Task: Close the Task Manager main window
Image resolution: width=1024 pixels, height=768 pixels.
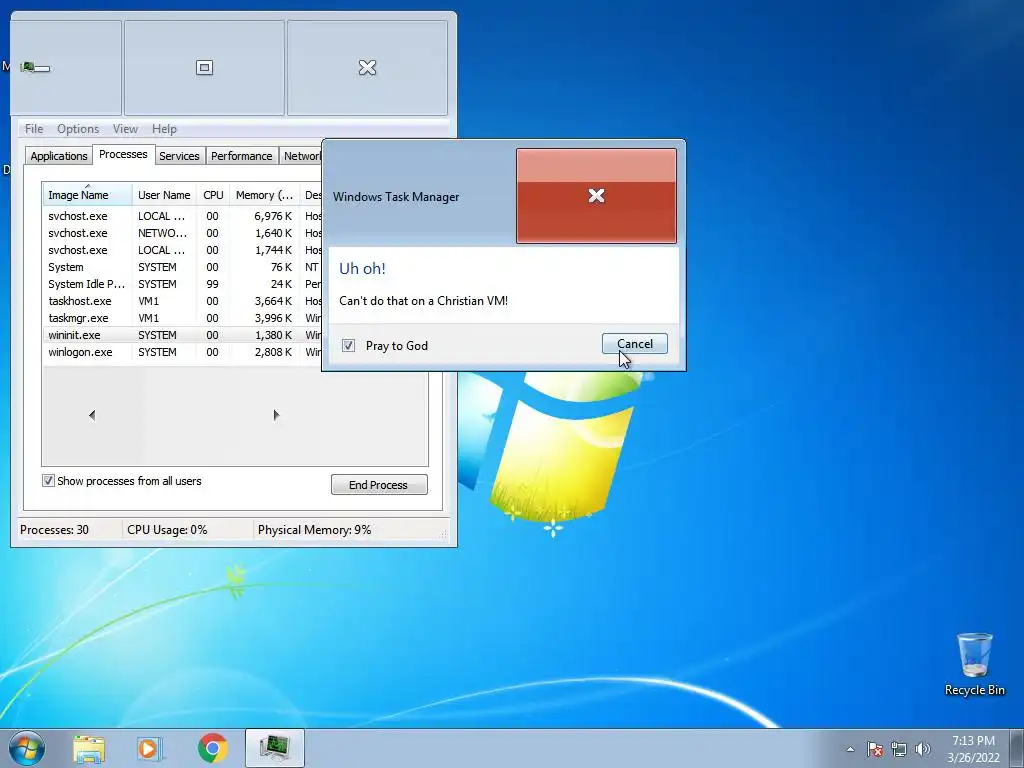Action: coord(368,67)
